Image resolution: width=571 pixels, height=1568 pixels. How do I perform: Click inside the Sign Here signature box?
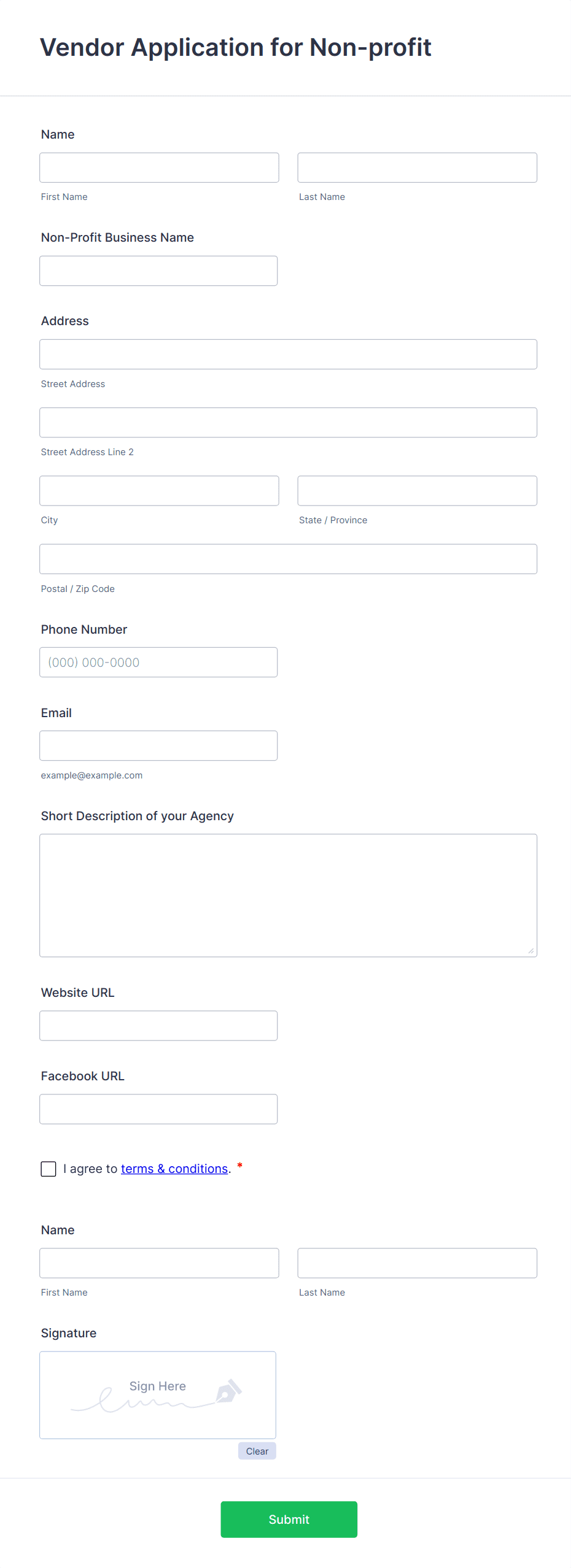[x=157, y=1394]
